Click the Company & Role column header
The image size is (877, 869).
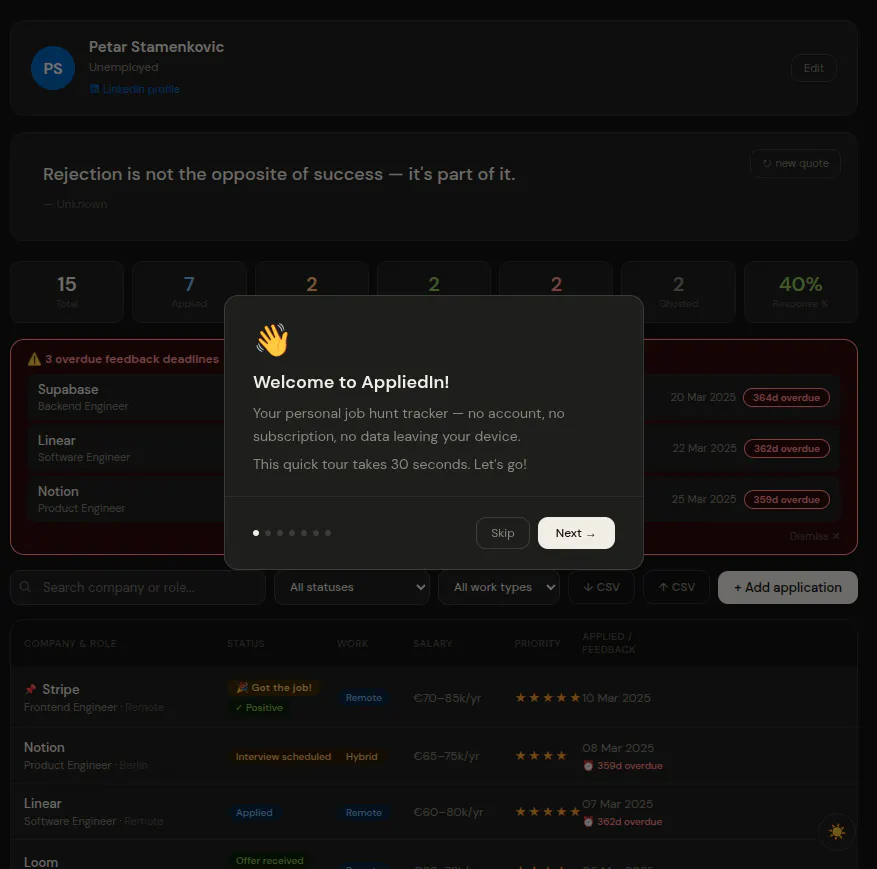[x=70, y=644]
